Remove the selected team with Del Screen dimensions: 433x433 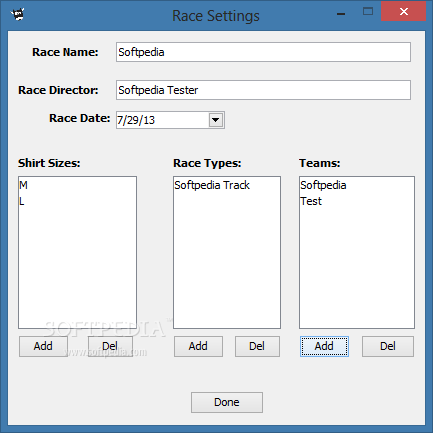[x=388, y=346]
